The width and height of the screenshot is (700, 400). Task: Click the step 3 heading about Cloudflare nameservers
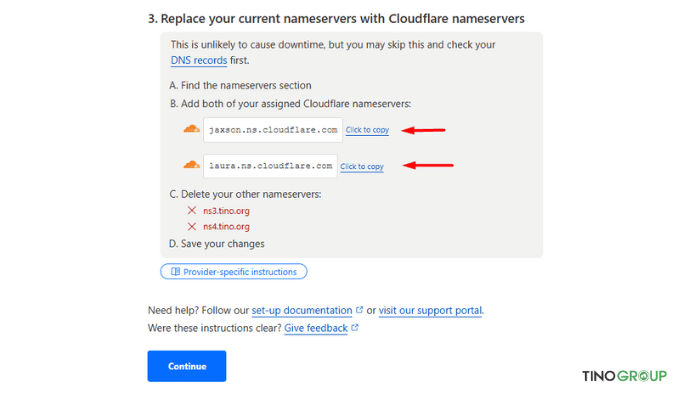[336, 19]
